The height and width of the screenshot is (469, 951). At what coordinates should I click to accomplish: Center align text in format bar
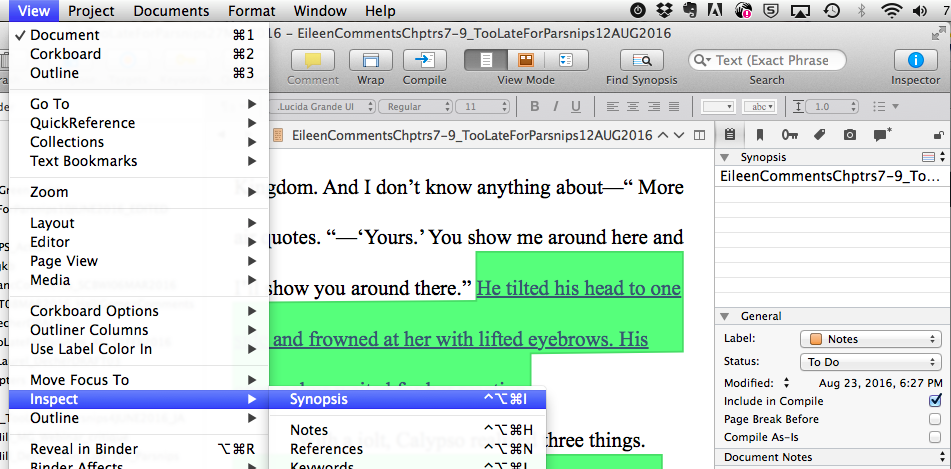(633, 107)
